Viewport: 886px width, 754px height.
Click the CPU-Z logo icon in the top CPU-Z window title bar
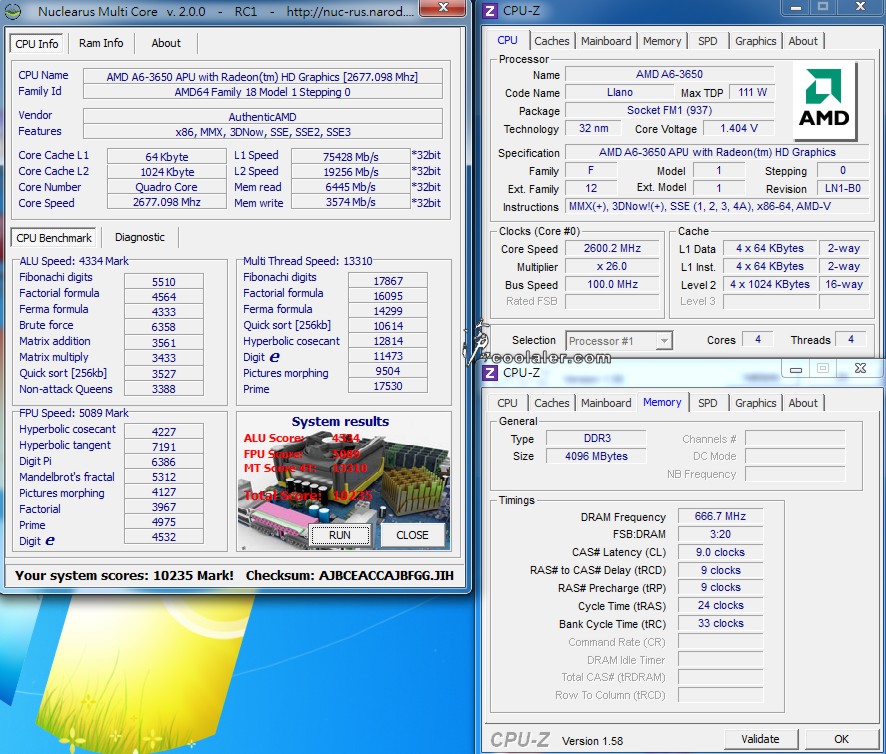490,11
